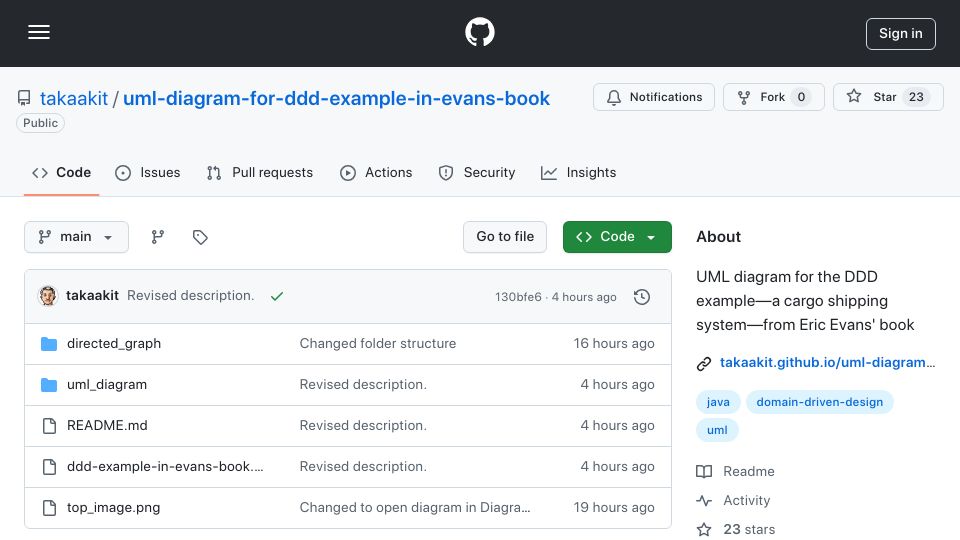Open the uml_diagram folder
Viewport: 960px width, 540px height.
(107, 384)
